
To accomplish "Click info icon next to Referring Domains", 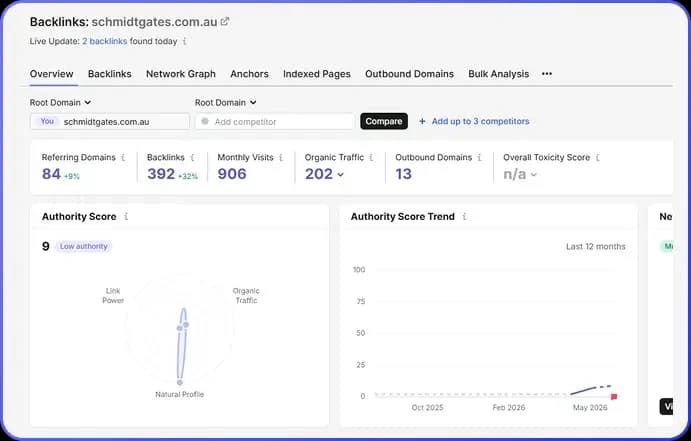I will click(123, 158).
